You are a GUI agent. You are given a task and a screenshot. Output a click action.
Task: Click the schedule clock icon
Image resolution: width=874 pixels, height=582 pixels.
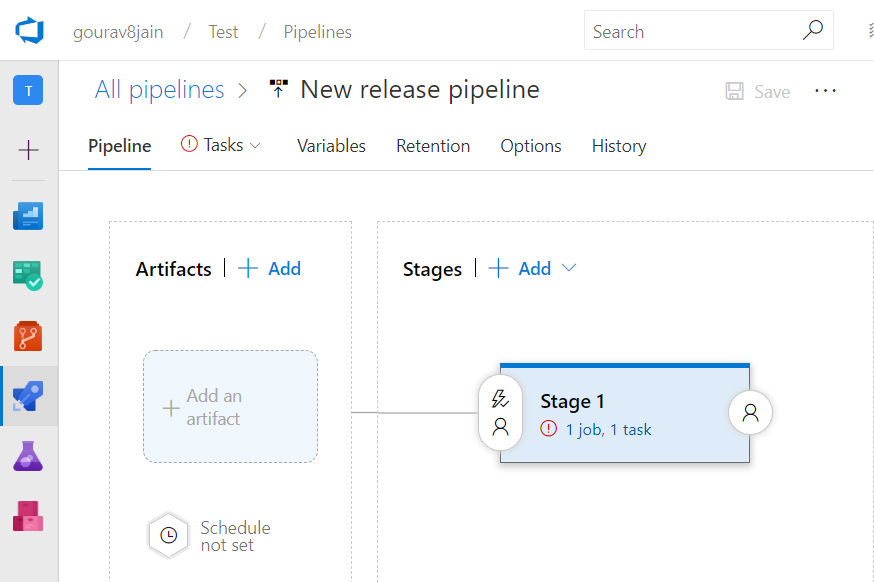click(169, 536)
